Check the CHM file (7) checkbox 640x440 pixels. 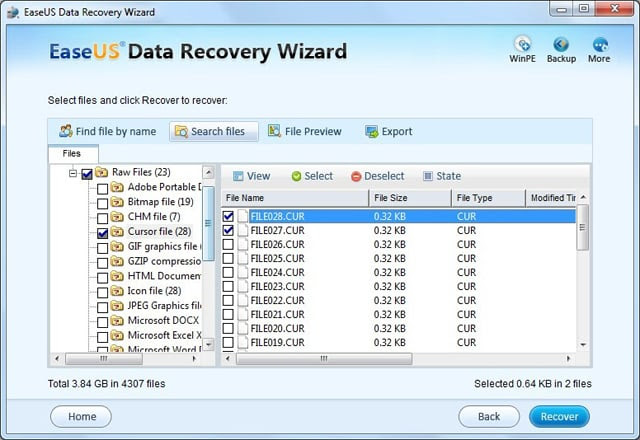pyautogui.click(x=102, y=218)
